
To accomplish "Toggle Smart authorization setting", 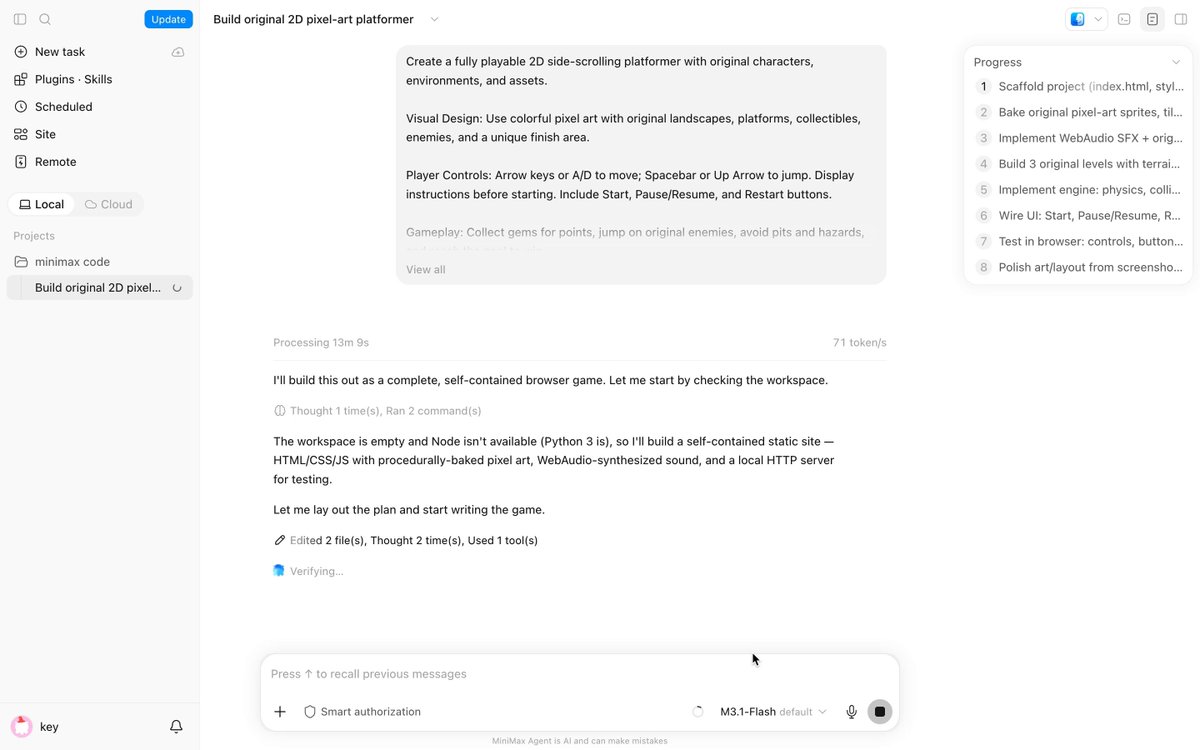I will 362,712.
